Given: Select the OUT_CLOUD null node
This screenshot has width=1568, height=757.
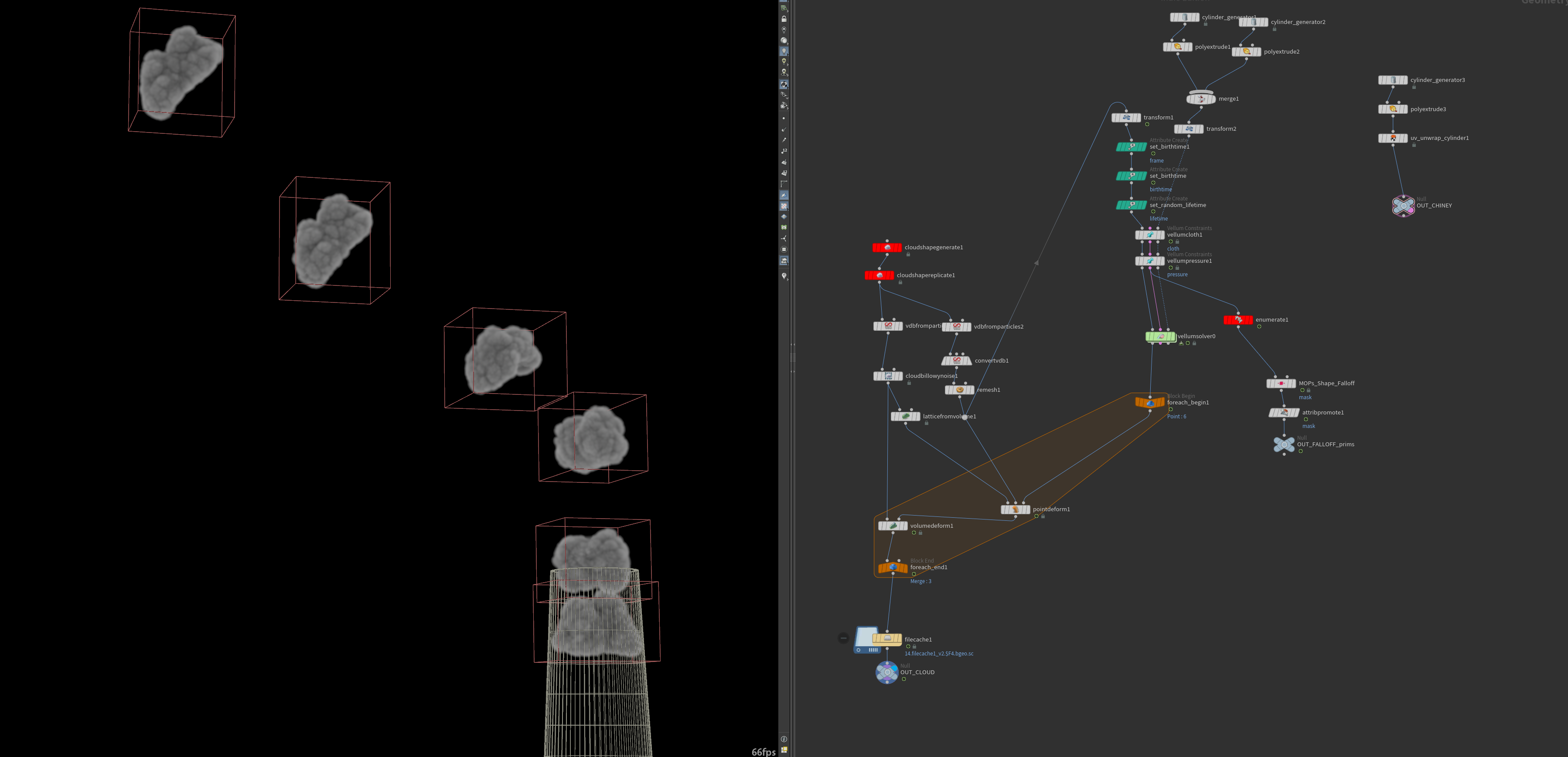Looking at the screenshot, I should point(887,672).
